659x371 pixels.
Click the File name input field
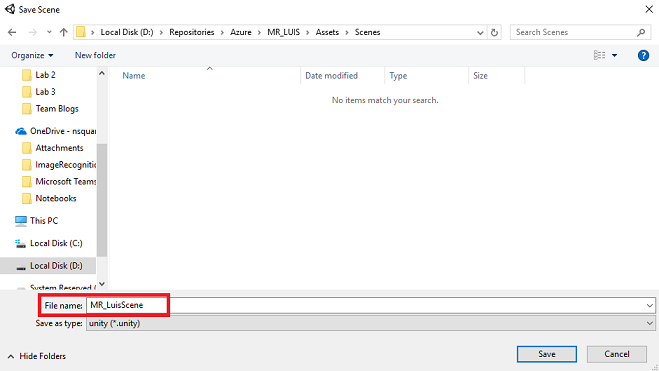[370, 305]
